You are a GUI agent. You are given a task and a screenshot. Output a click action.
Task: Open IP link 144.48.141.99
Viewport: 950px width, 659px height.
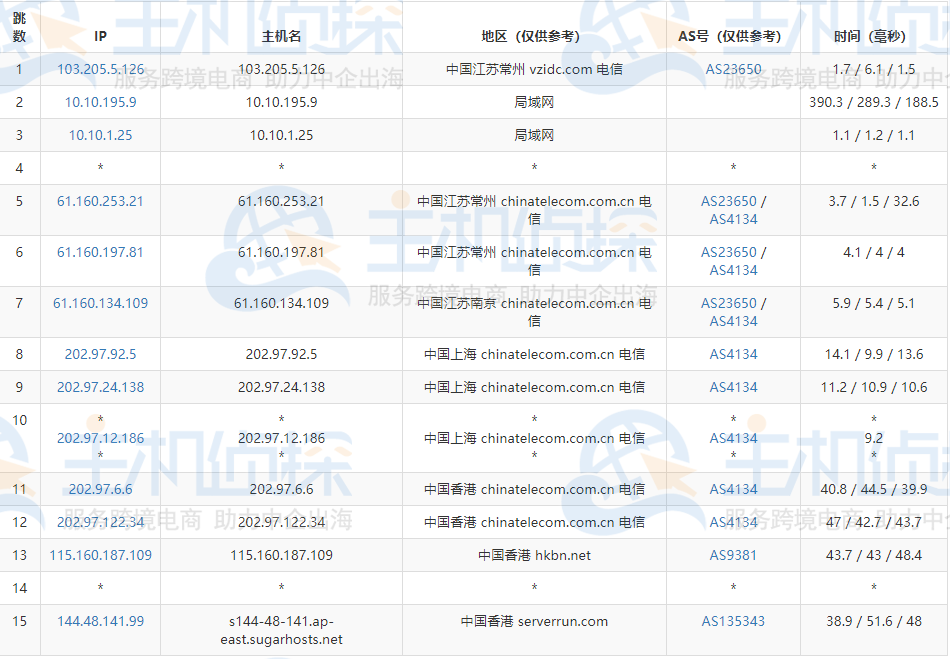pyautogui.click(x=101, y=621)
